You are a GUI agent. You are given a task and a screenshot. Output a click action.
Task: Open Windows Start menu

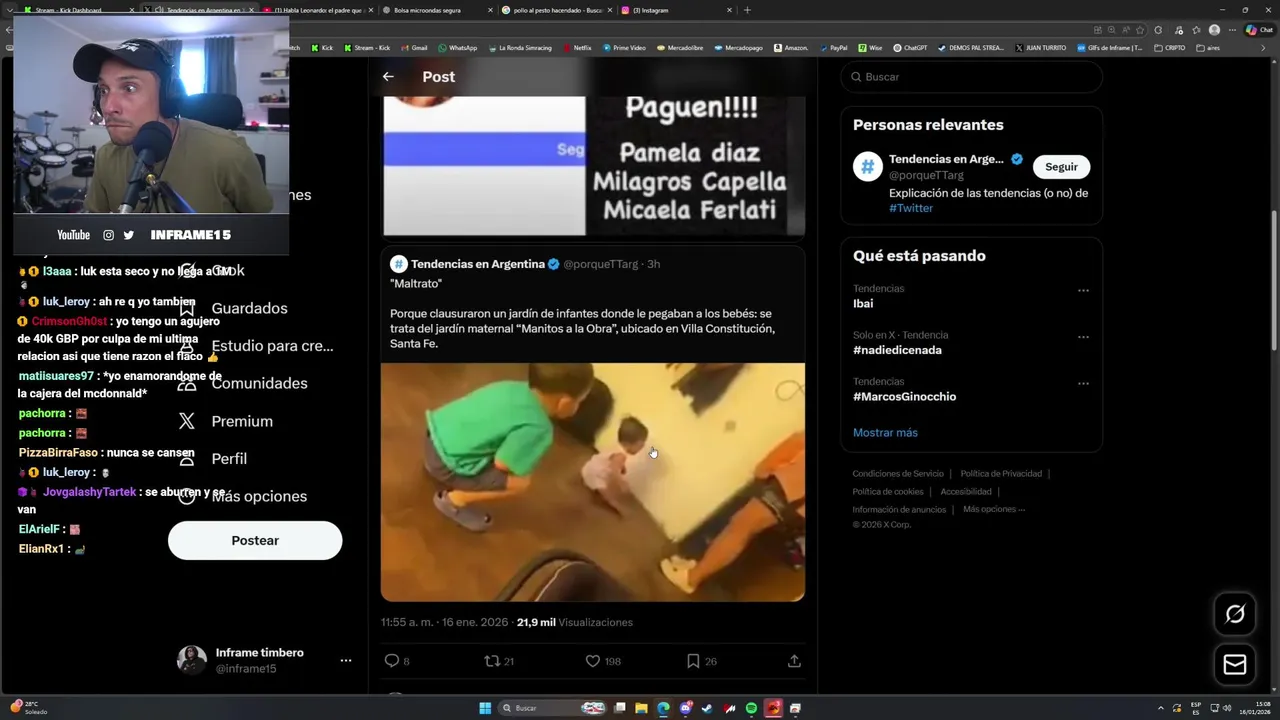pyautogui.click(x=485, y=708)
